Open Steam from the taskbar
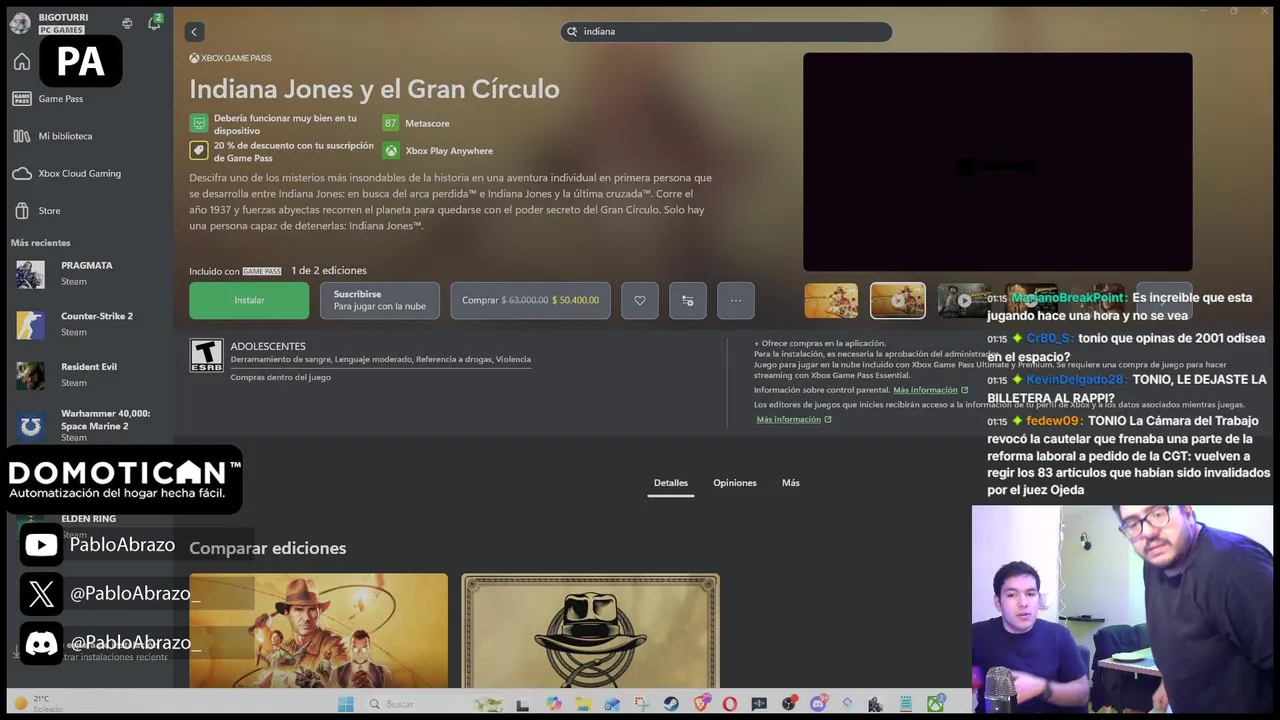Viewport: 1280px width, 720px height. 671,704
